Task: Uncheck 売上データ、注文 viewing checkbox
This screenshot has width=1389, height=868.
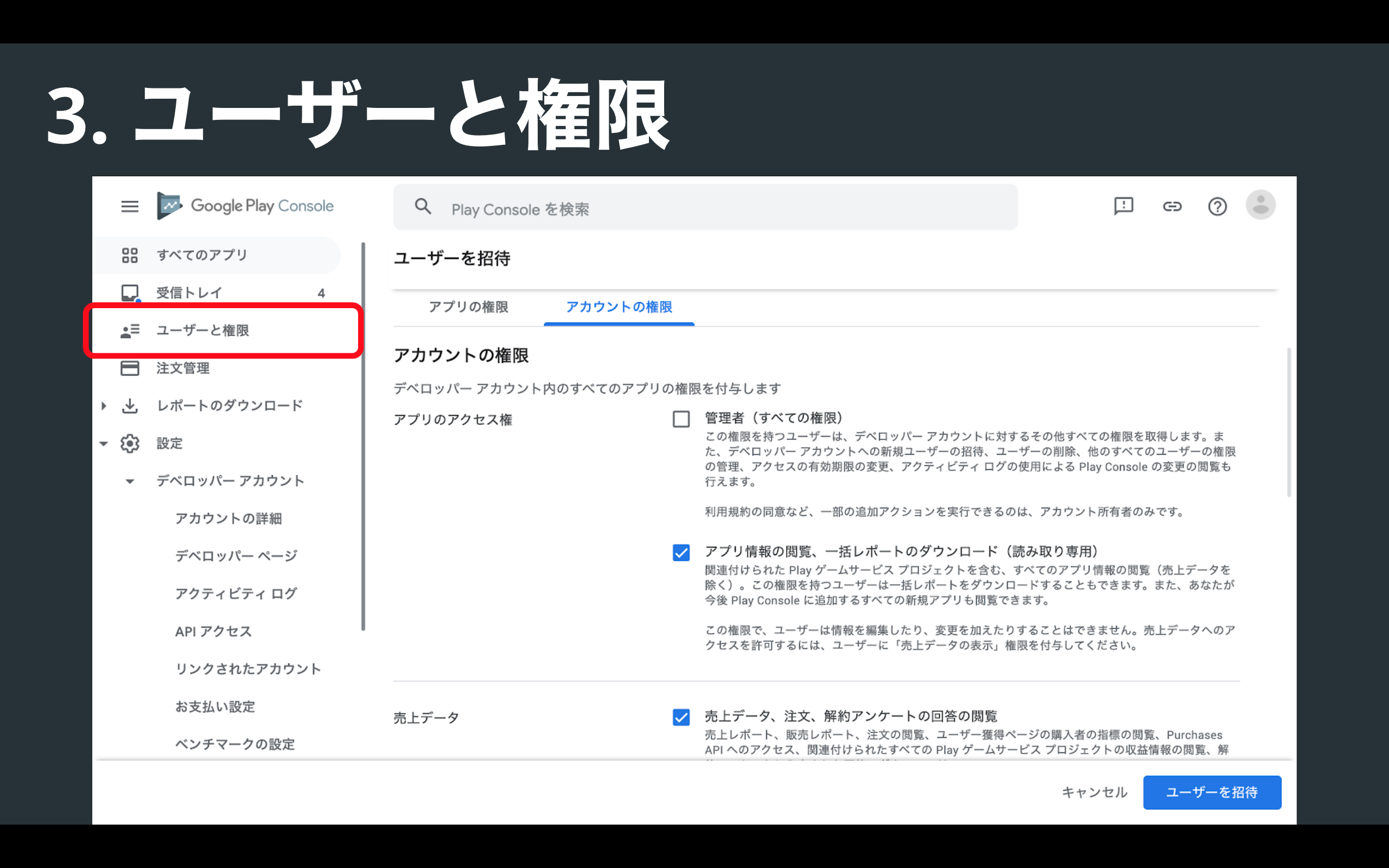Action: point(681,717)
